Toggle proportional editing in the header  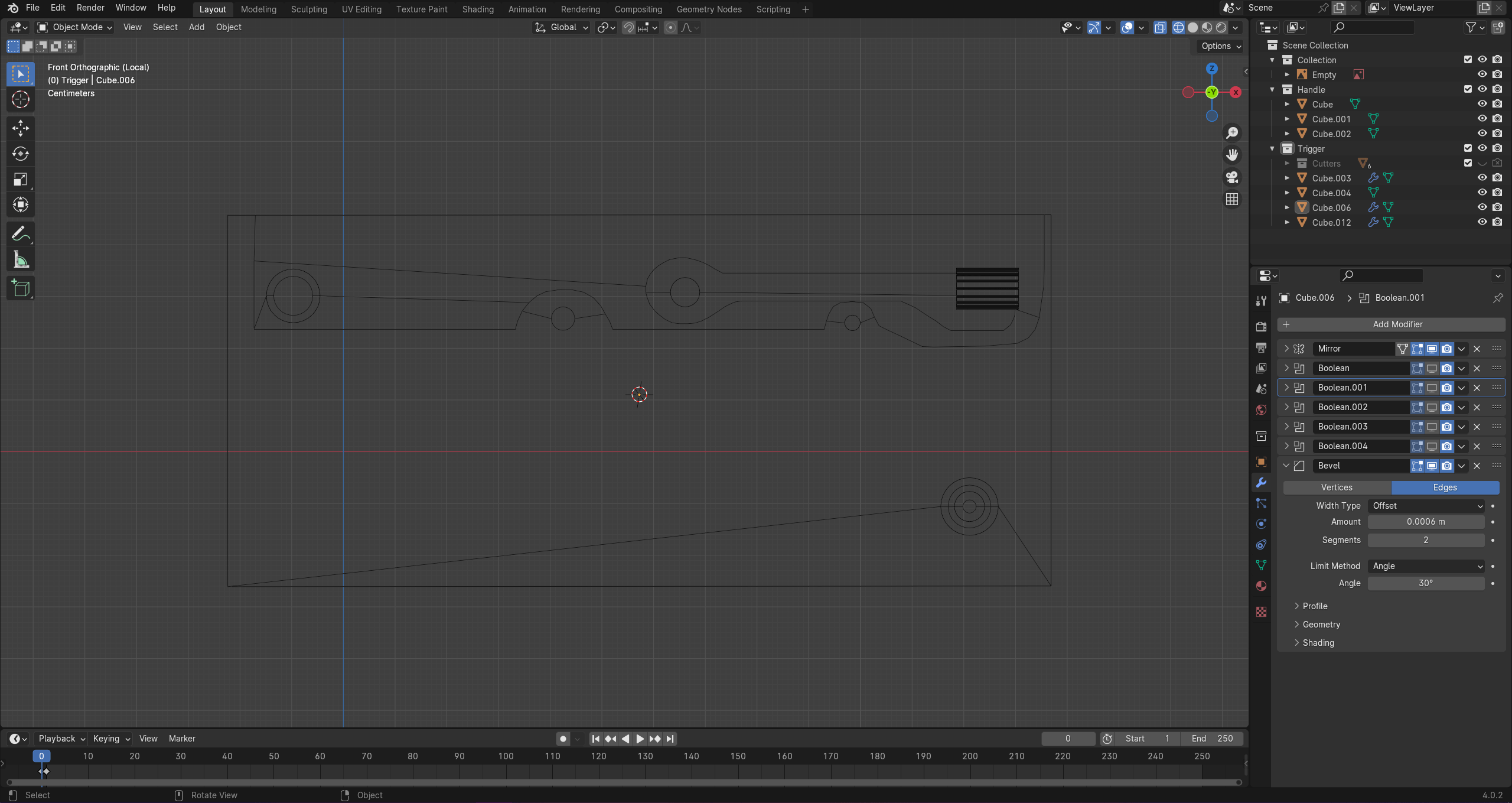pyautogui.click(x=670, y=27)
